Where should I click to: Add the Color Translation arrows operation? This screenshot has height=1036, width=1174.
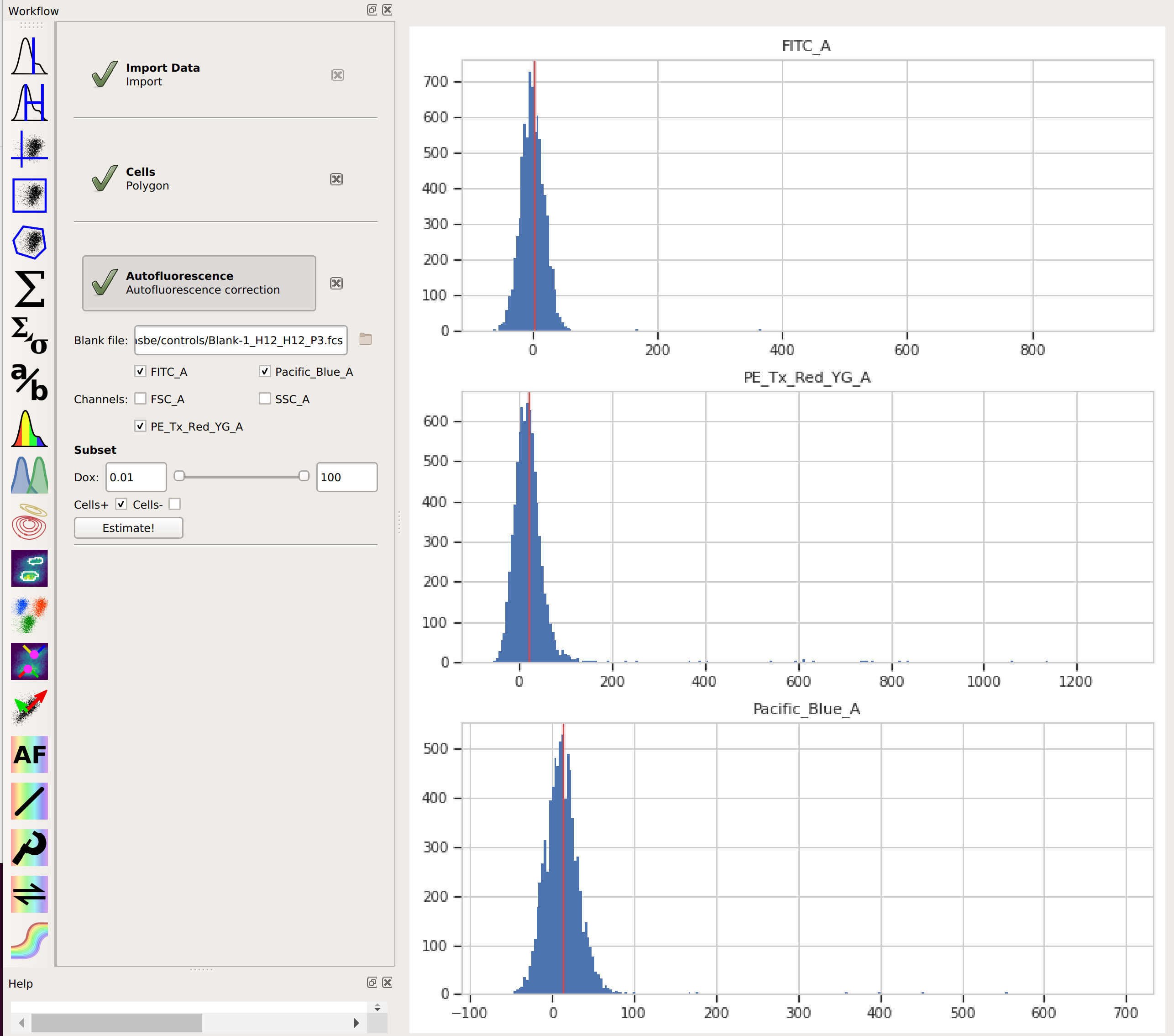click(x=29, y=894)
